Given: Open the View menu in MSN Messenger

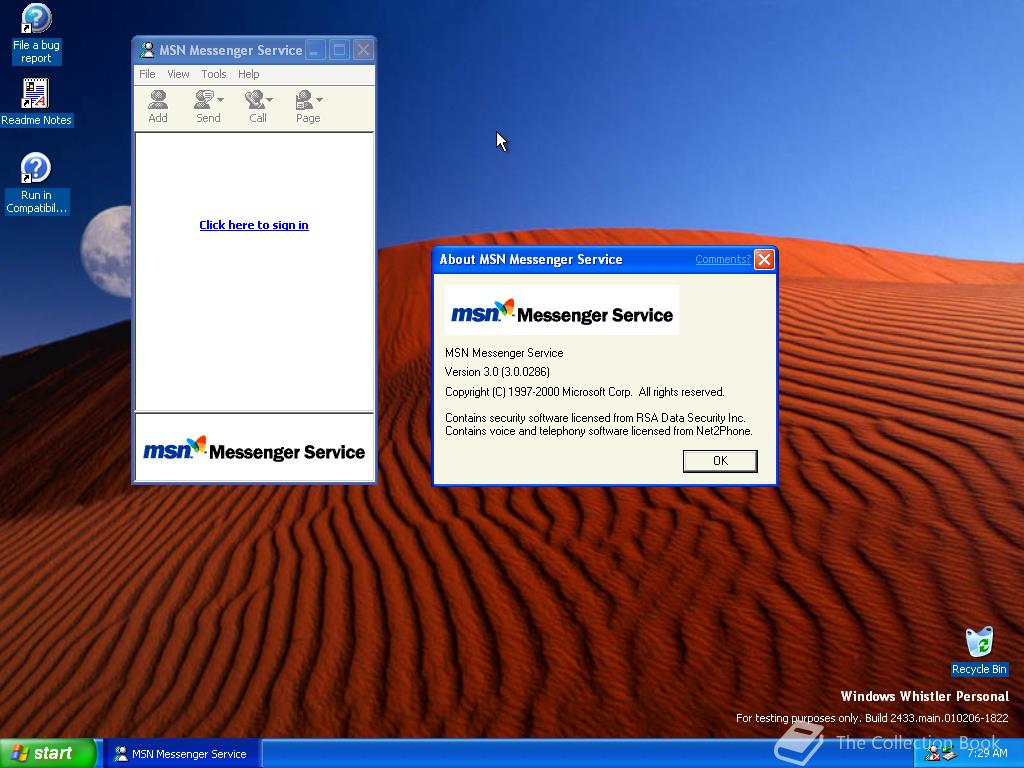Looking at the screenshot, I should click(178, 74).
